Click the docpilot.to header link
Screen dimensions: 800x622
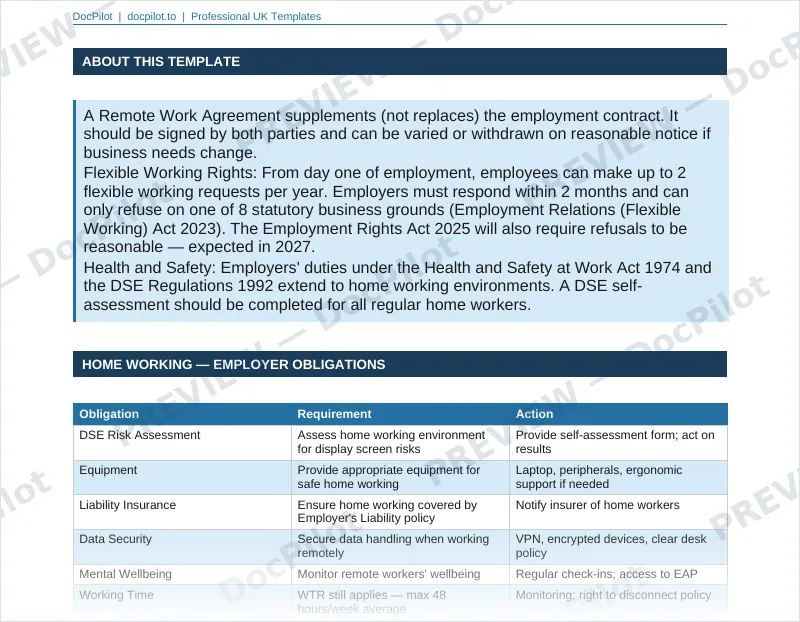(x=152, y=16)
